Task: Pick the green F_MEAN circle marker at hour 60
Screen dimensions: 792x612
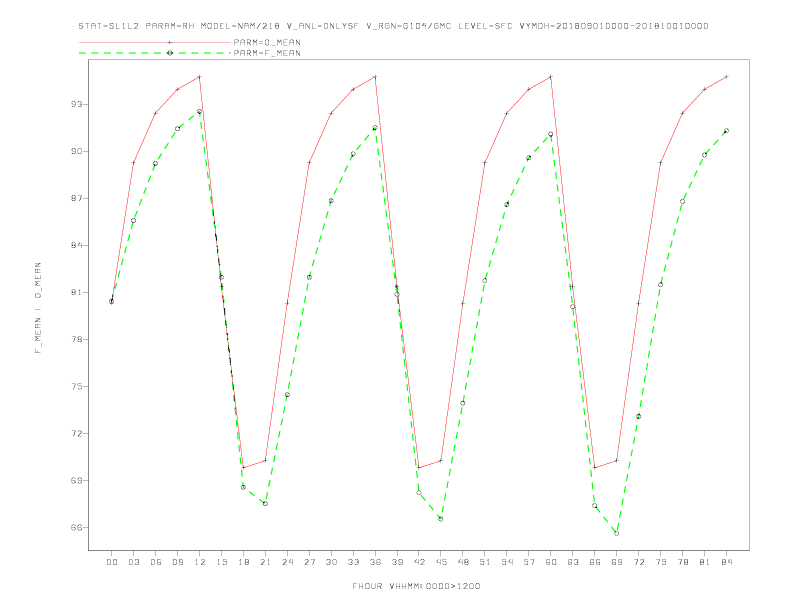Action: [x=551, y=134]
